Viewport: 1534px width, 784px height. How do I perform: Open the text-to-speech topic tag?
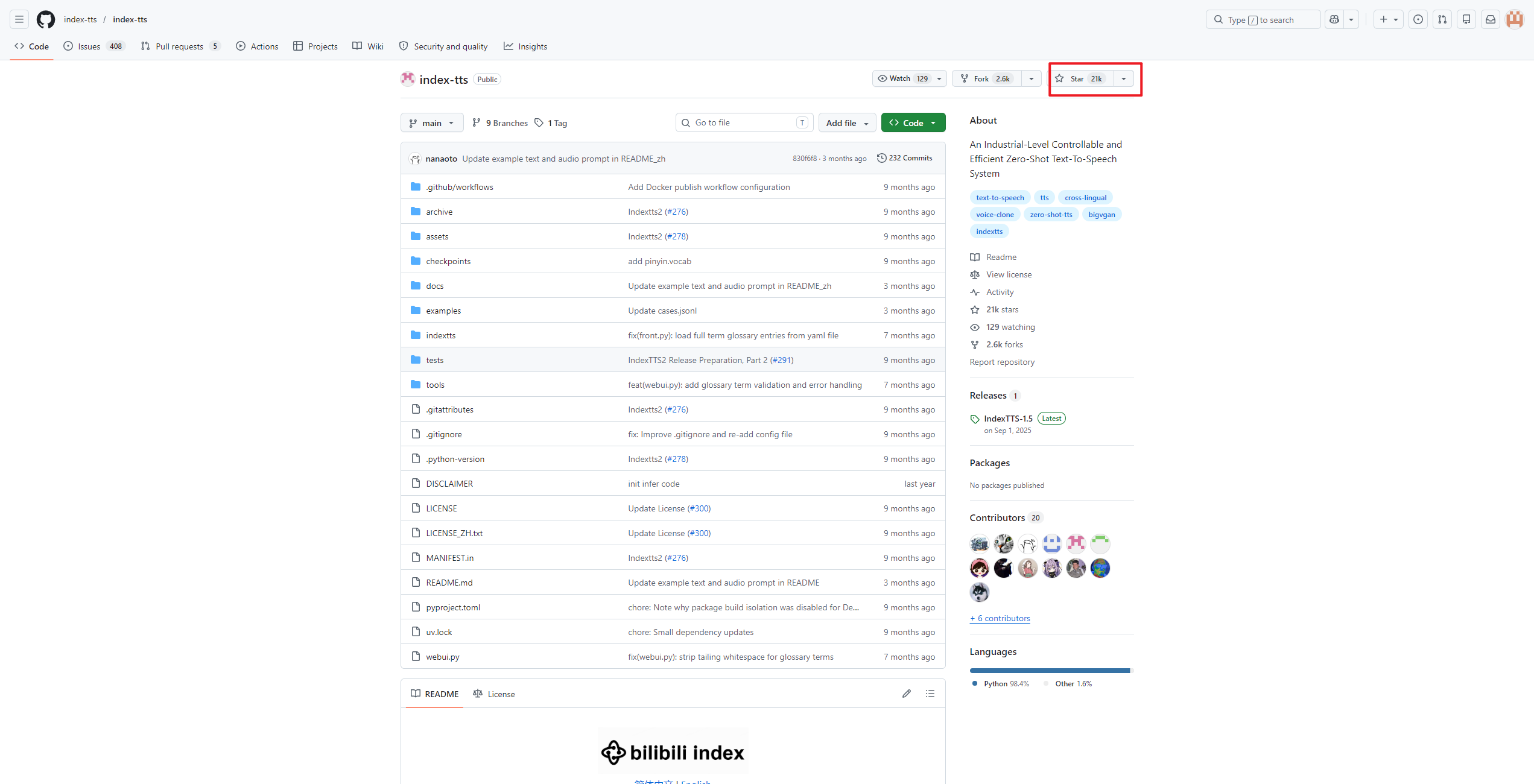pyautogui.click(x=1000, y=198)
